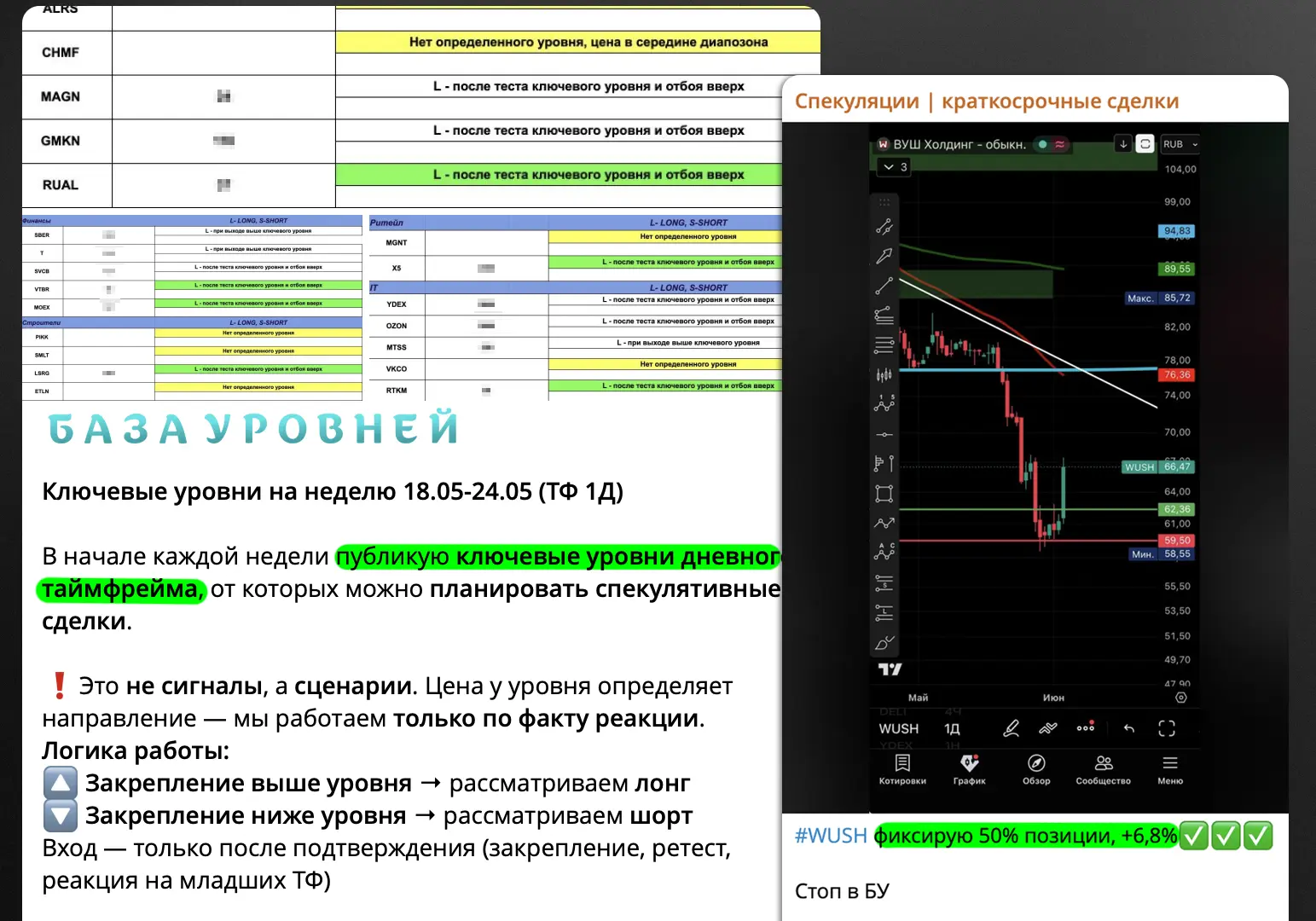
Task: Click the Макс. 85,72 label
Action: [x=1159, y=298]
